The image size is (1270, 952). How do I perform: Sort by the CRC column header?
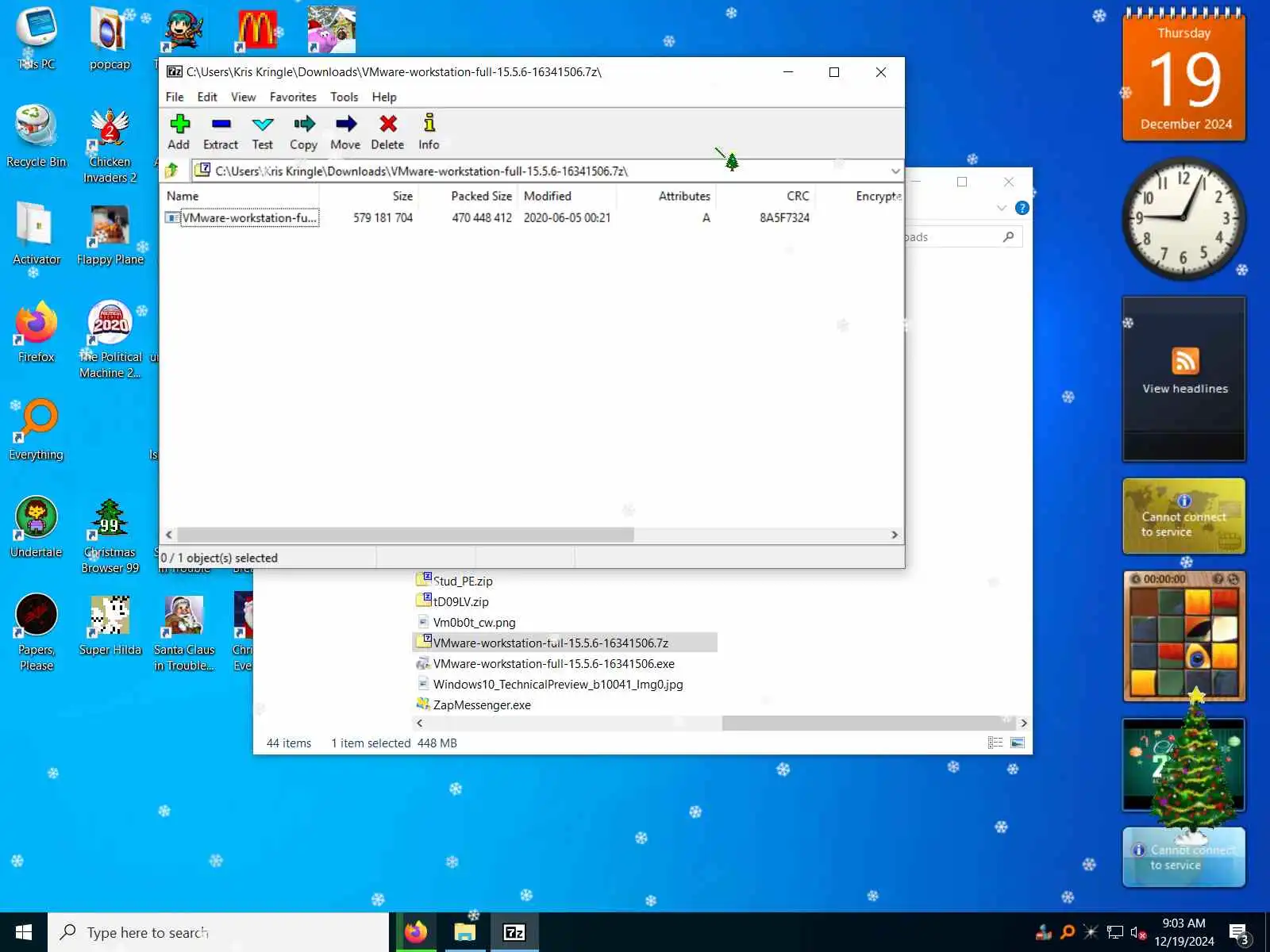(x=765, y=196)
